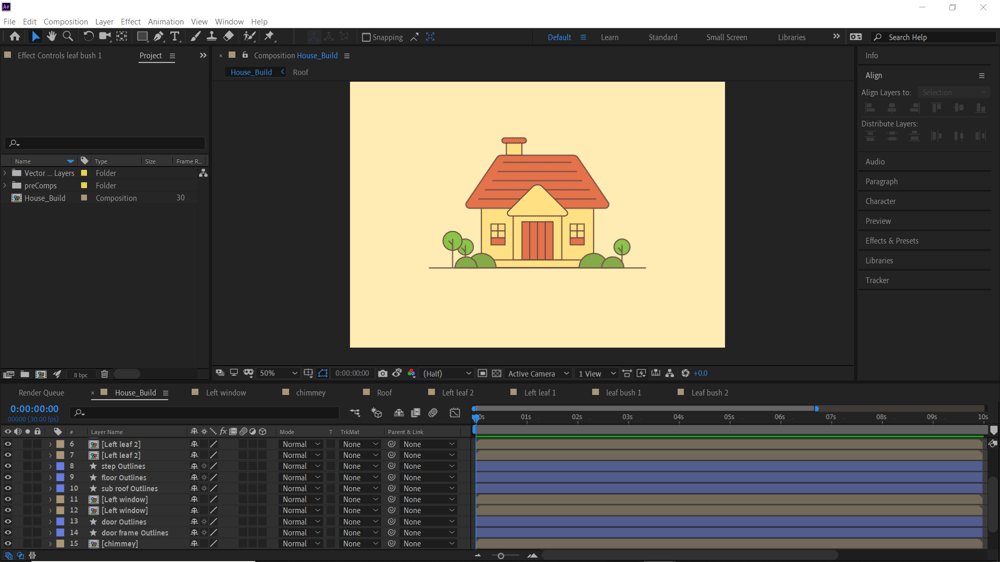Open the Character panel
1000x562 pixels.
tap(880, 201)
